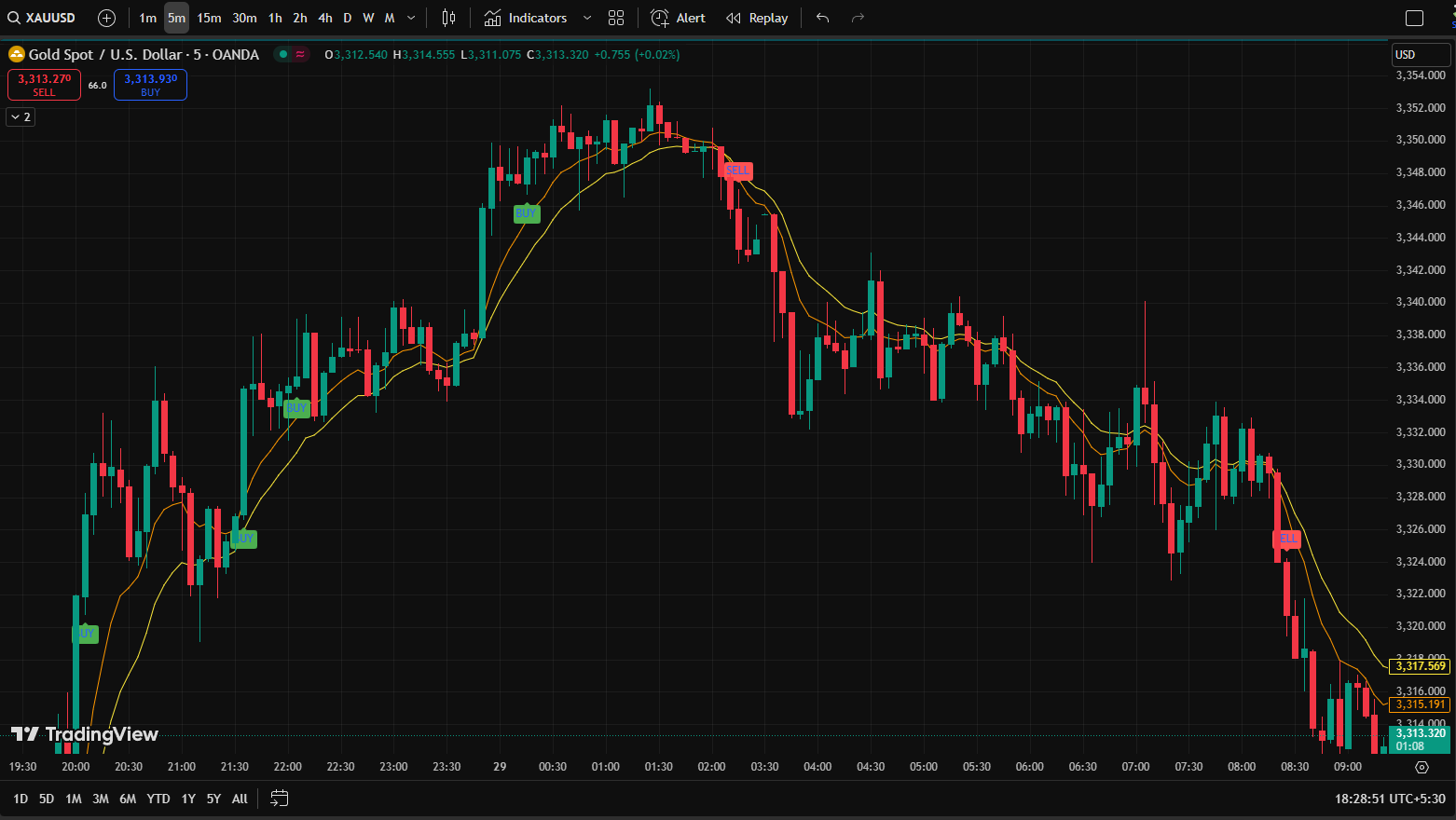Select the 1m timeframe
Viewport: 1456px width, 820px height.
[148, 18]
